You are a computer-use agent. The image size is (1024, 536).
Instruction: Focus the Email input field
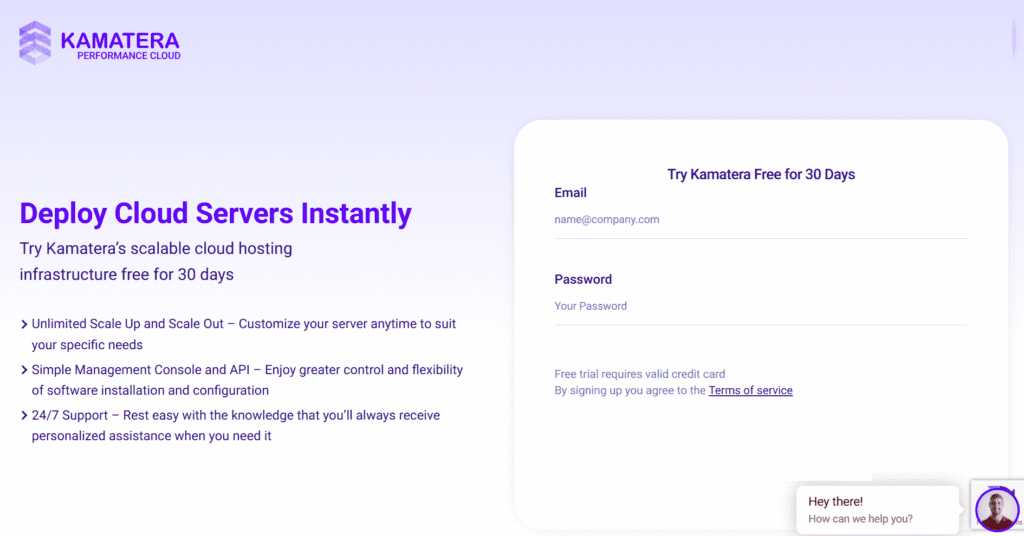[x=760, y=220]
